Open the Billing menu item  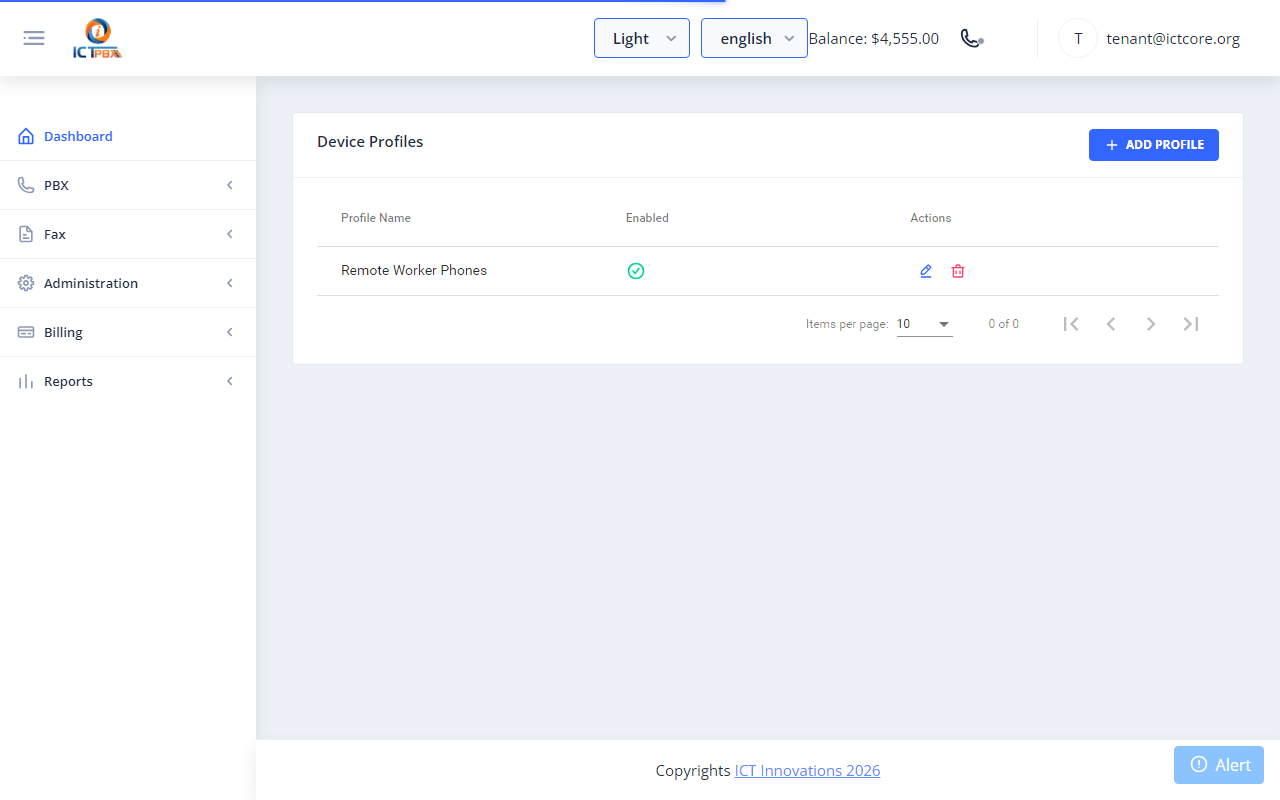[x=128, y=332]
